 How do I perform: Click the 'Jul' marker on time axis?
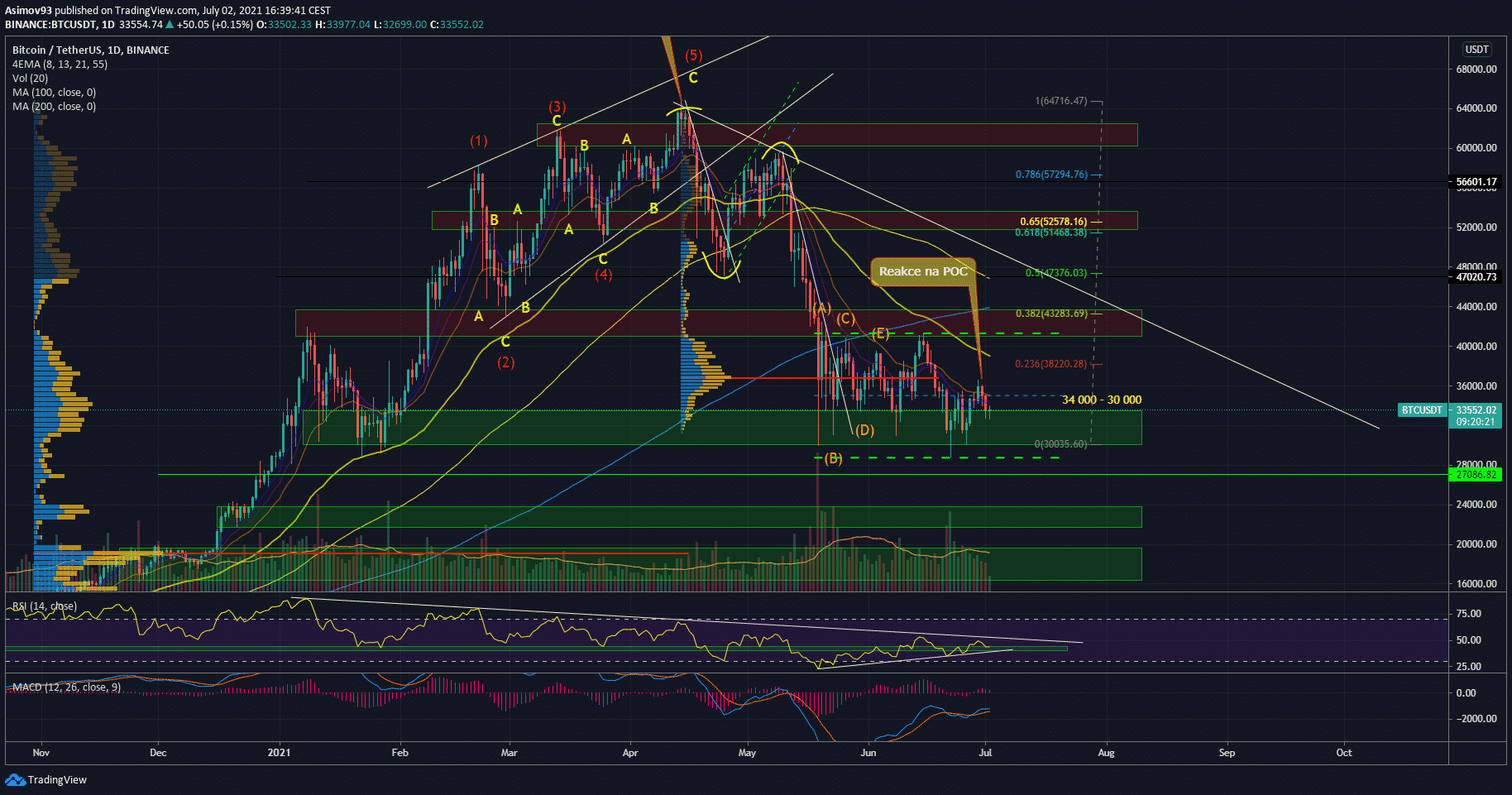point(985,753)
